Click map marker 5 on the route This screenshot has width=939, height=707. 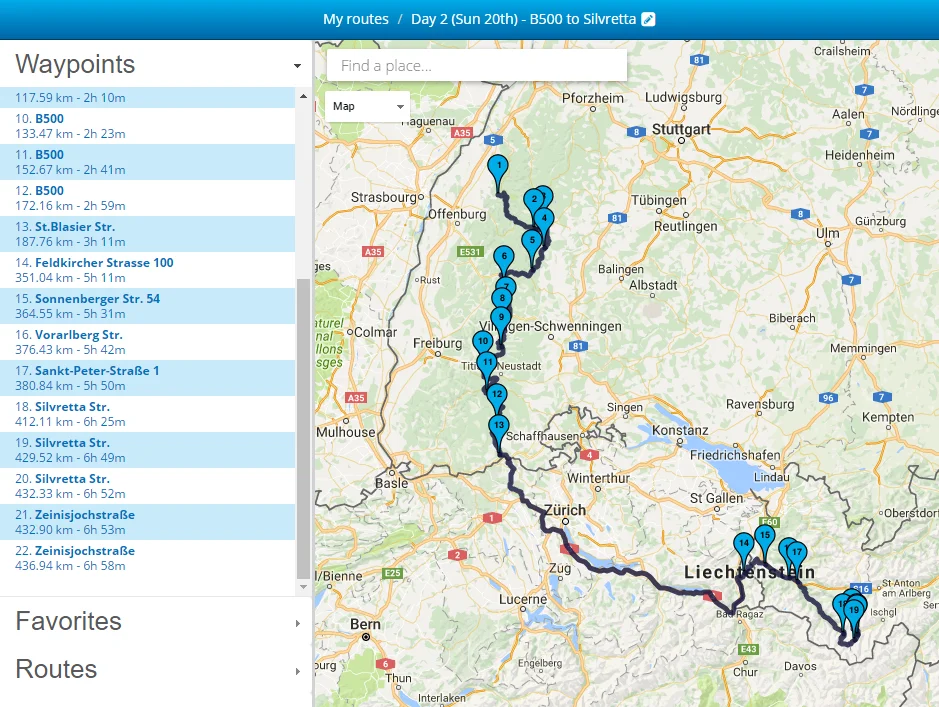click(532, 242)
